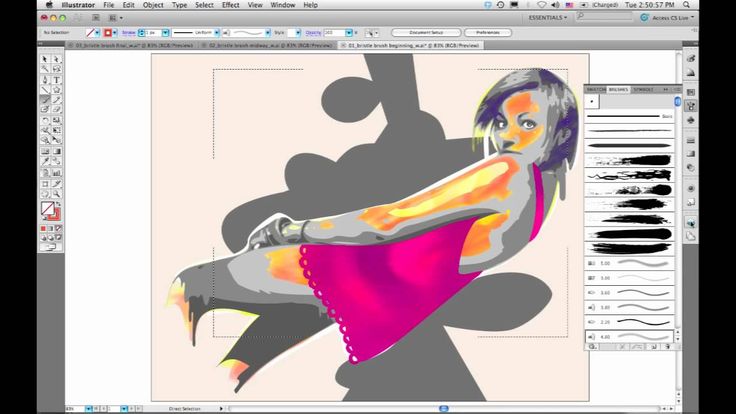Select the Basic brush stroke
This screenshot has width=736, height=414.
coord(629,116)
